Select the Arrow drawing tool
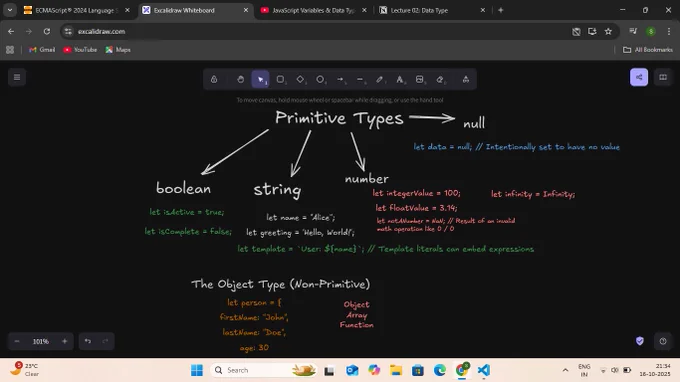The image size is (680, 382). 340,79
